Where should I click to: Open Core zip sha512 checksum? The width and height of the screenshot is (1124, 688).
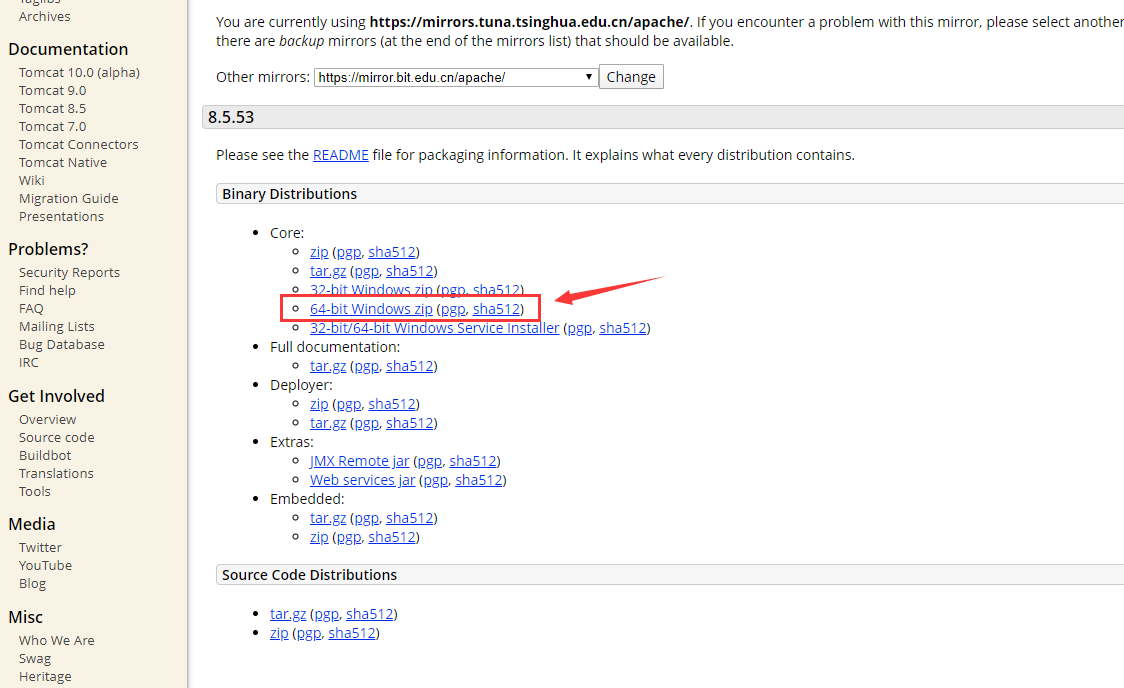tap(392, 252)
